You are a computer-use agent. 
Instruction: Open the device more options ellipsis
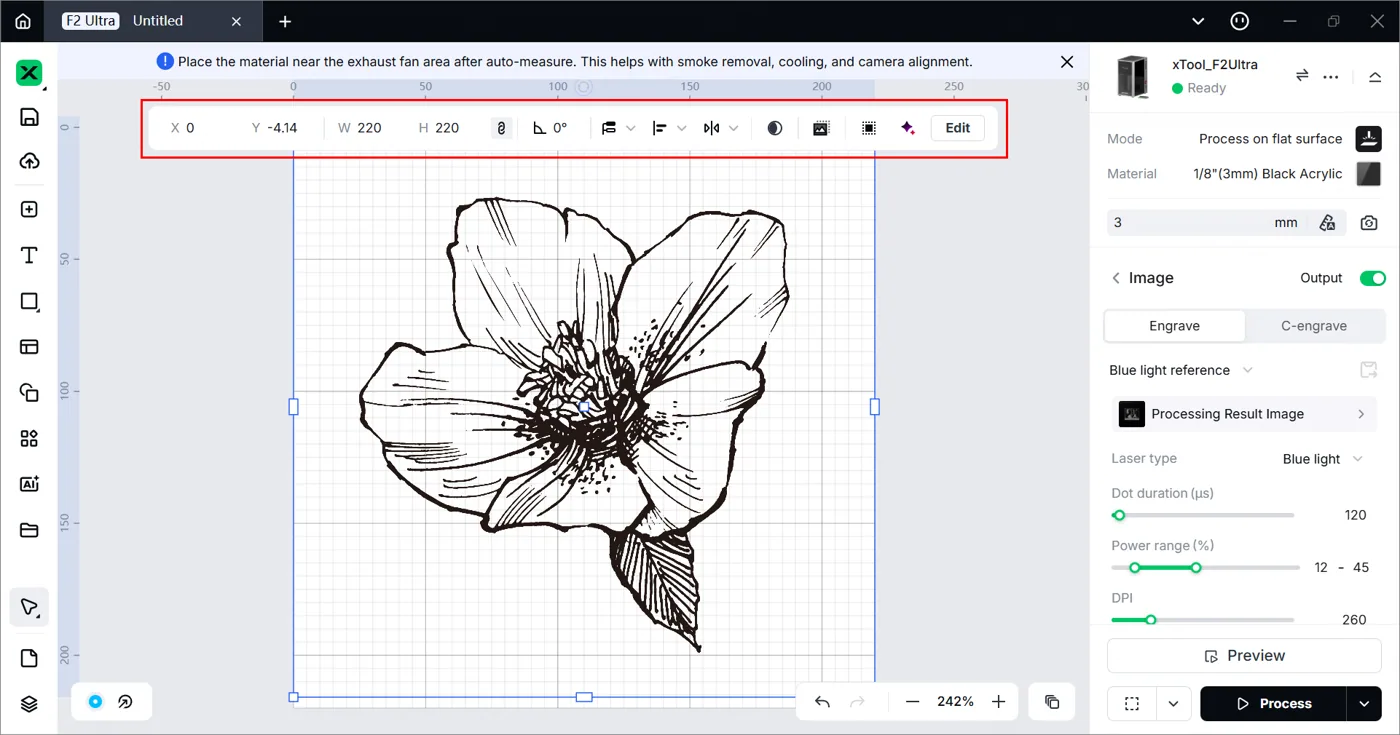[1331, 76]
